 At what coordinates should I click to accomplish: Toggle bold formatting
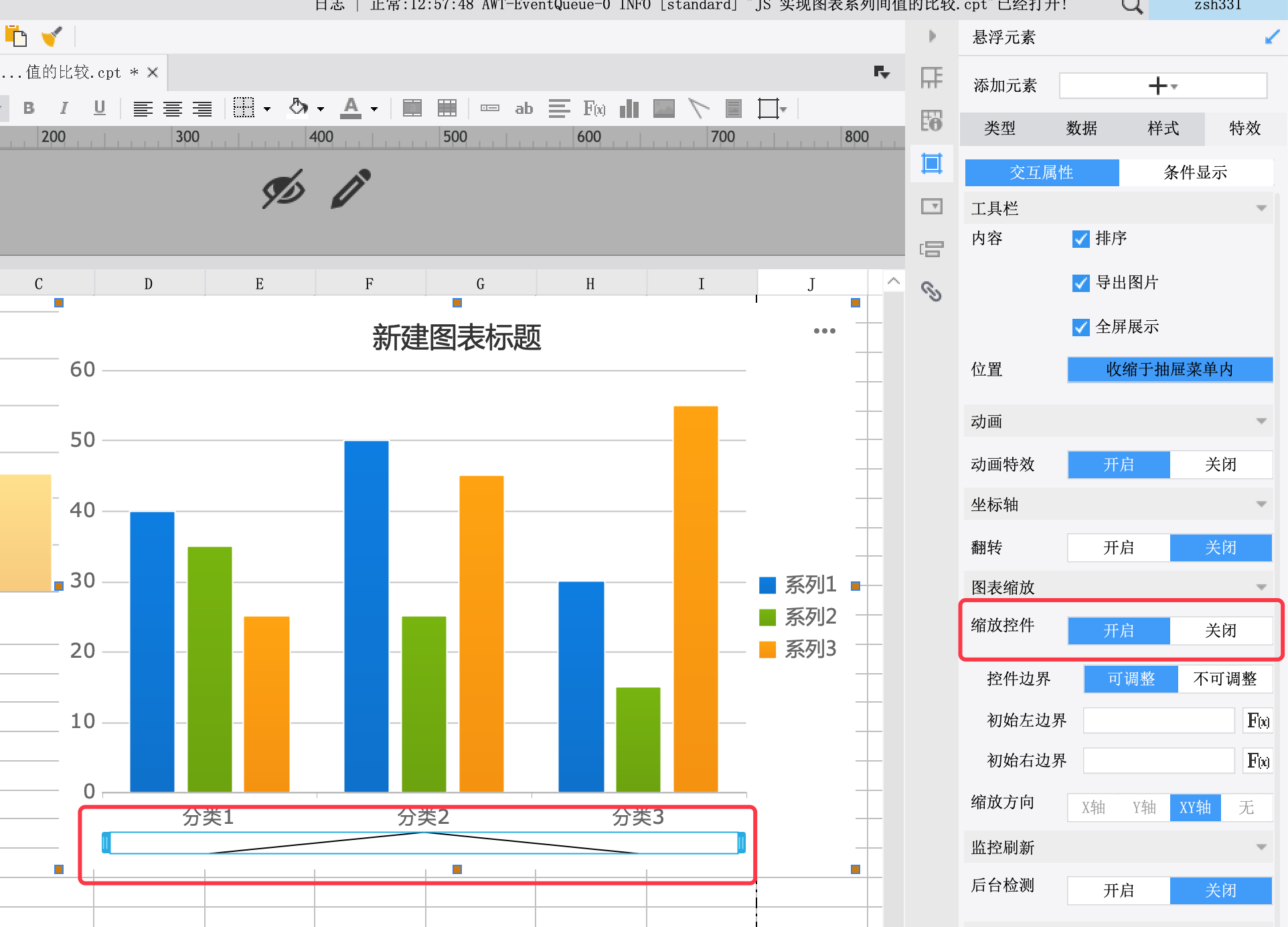(x=29, y=108)
